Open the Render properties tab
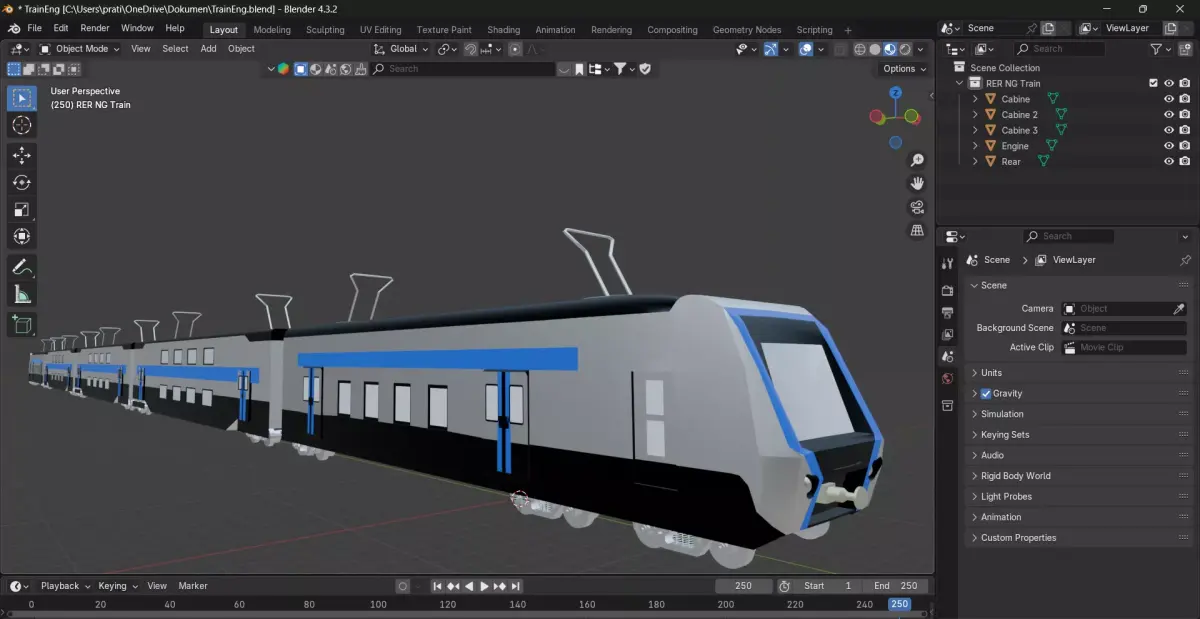Viewport: 1200px width, 619px height. pos(947,290)
